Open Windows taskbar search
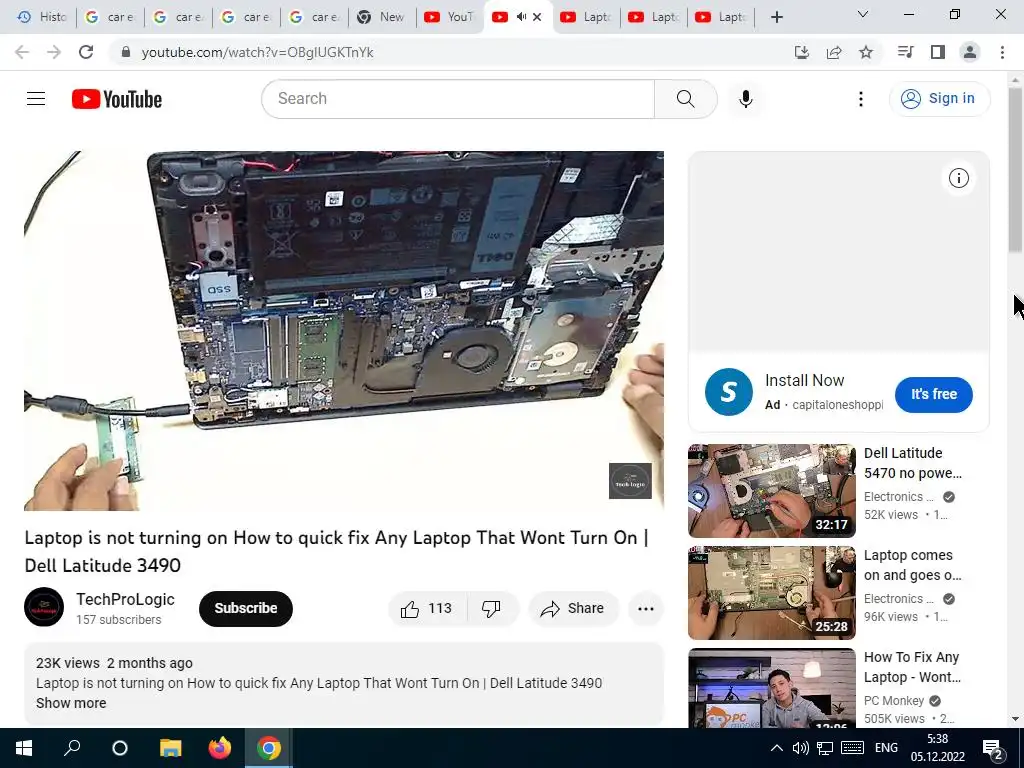 tap(72, 748)
